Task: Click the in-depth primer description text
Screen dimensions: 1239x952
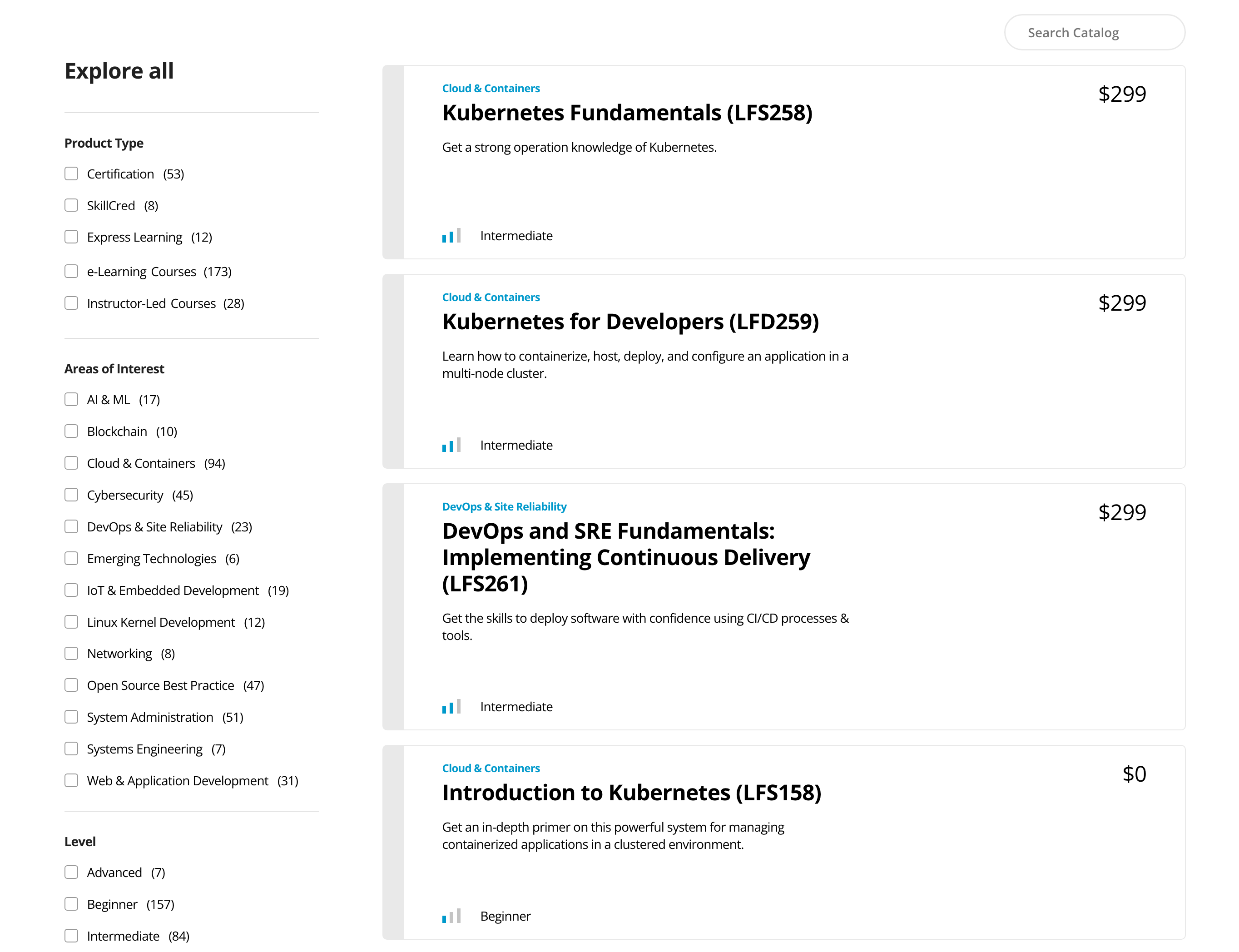Action: point(613,836)
